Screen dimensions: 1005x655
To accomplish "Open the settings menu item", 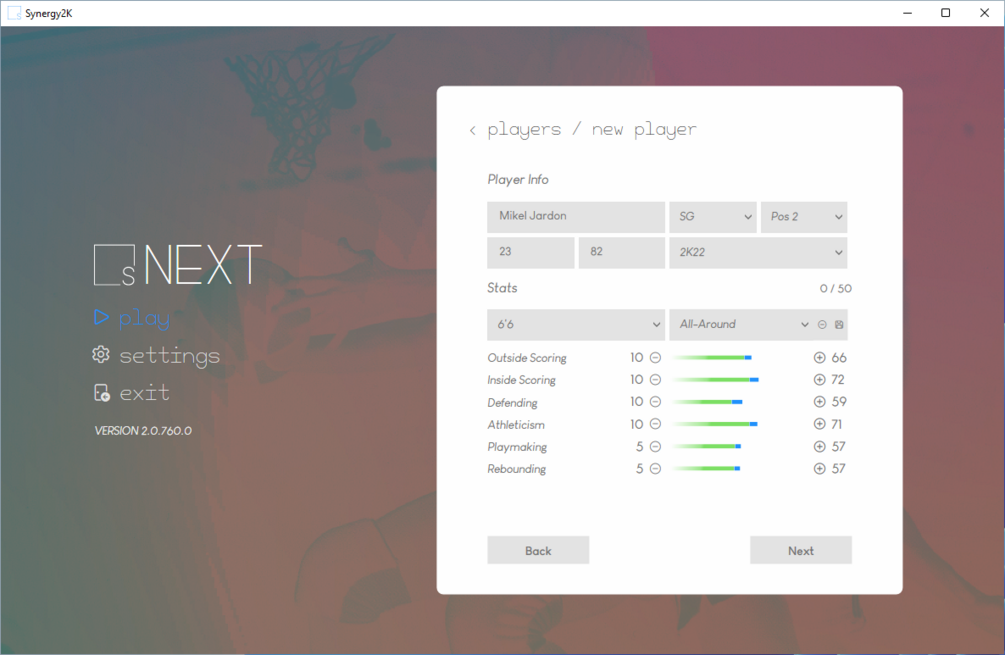I will (169, 356).
